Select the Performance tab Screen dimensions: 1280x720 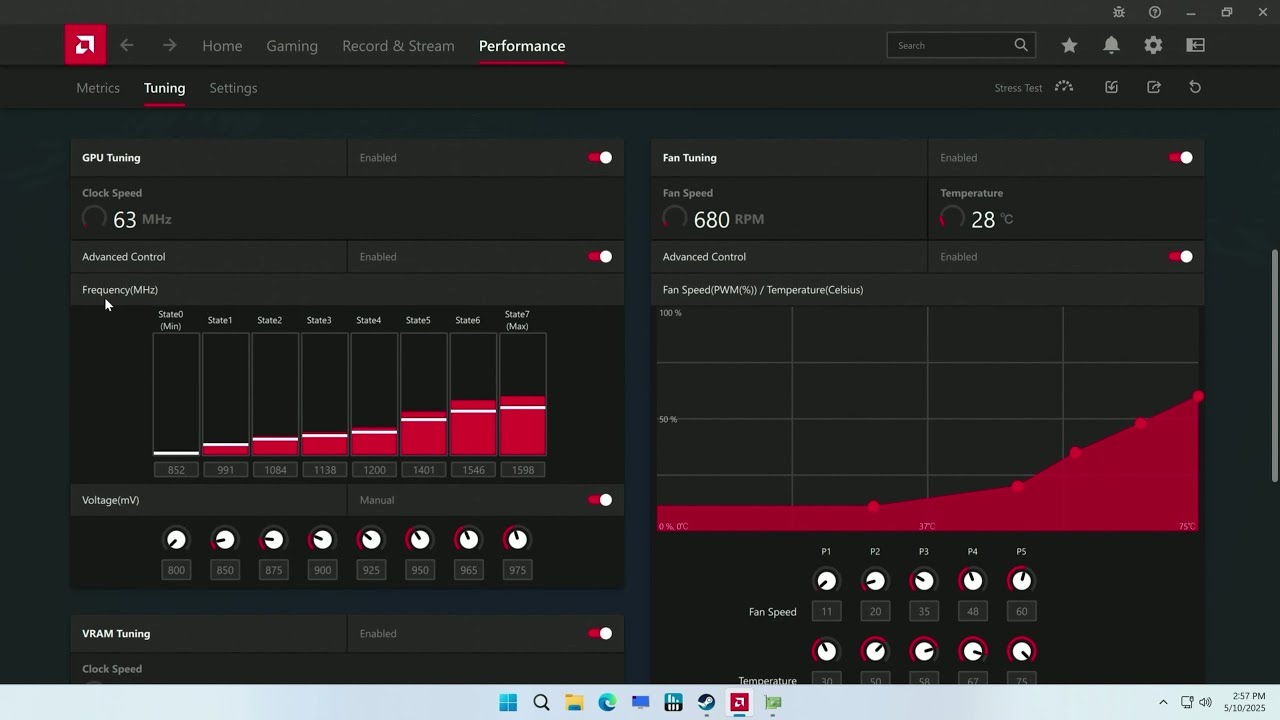click(x=522, y=45)
